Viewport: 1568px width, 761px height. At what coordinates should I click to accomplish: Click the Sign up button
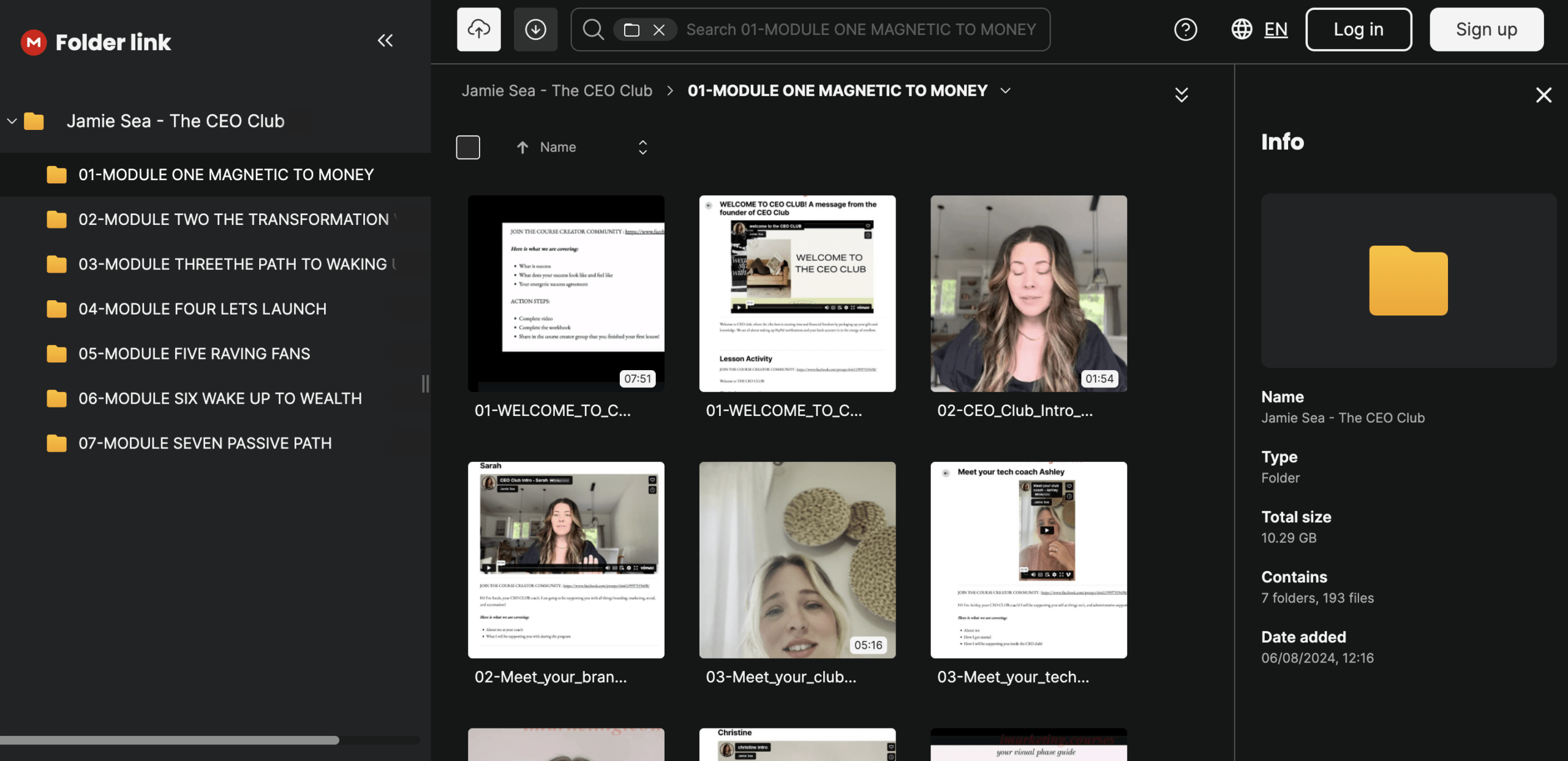1486,29
